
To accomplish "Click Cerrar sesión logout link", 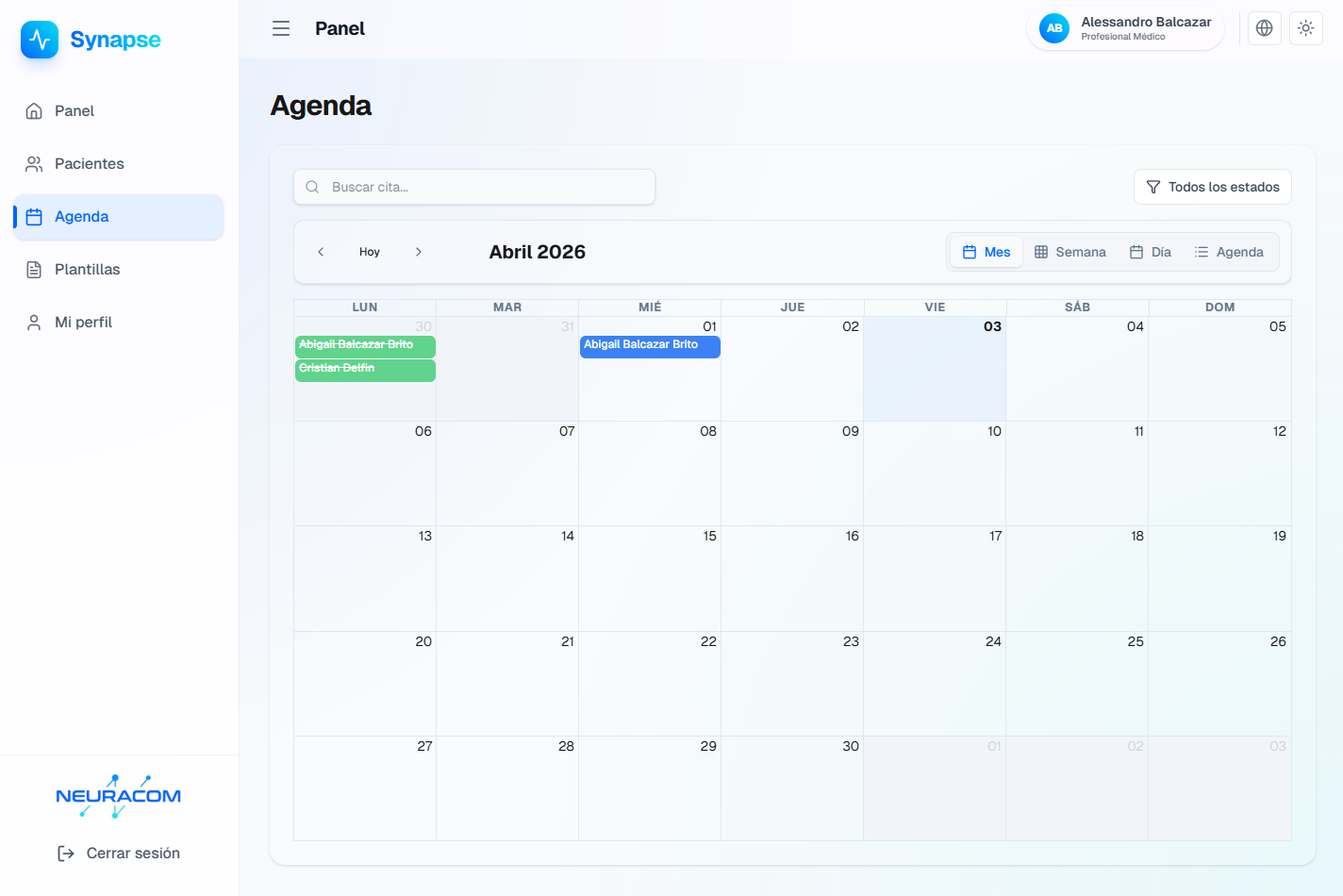I will click(x=119, y=854).
